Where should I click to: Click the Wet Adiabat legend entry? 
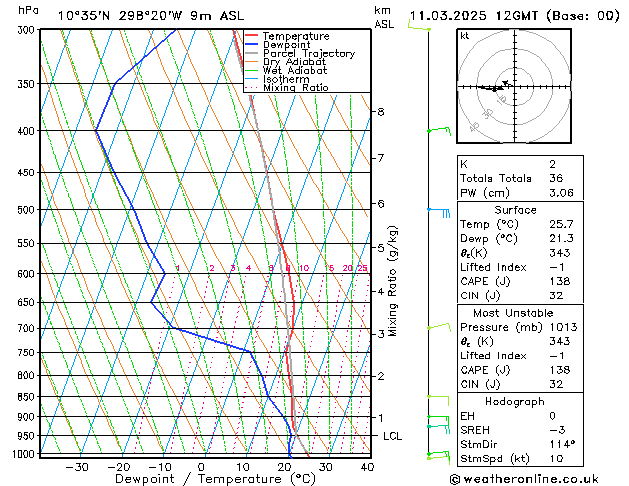tap(294, 71)
